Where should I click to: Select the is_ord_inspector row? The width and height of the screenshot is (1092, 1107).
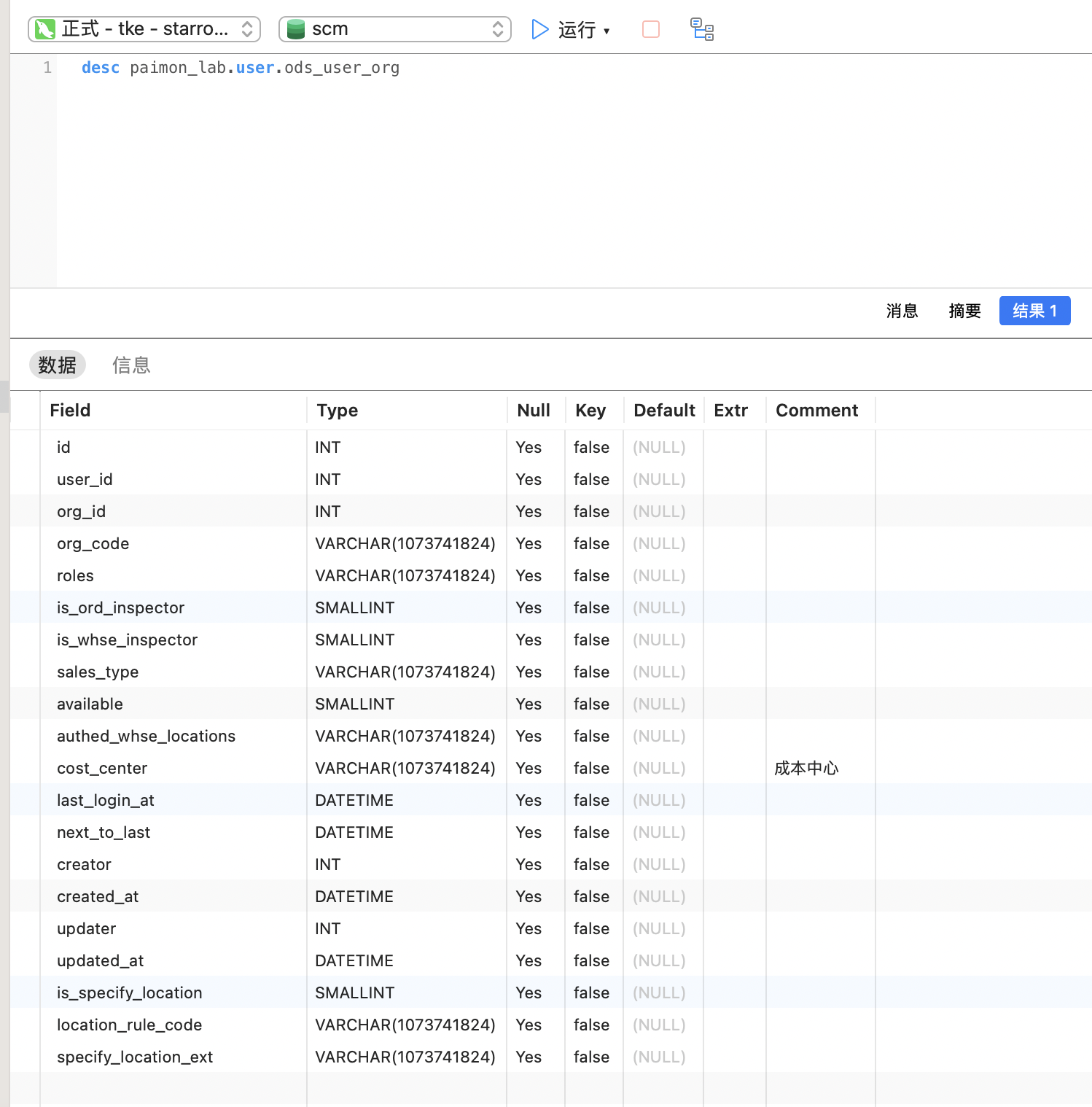click(121, 607)
